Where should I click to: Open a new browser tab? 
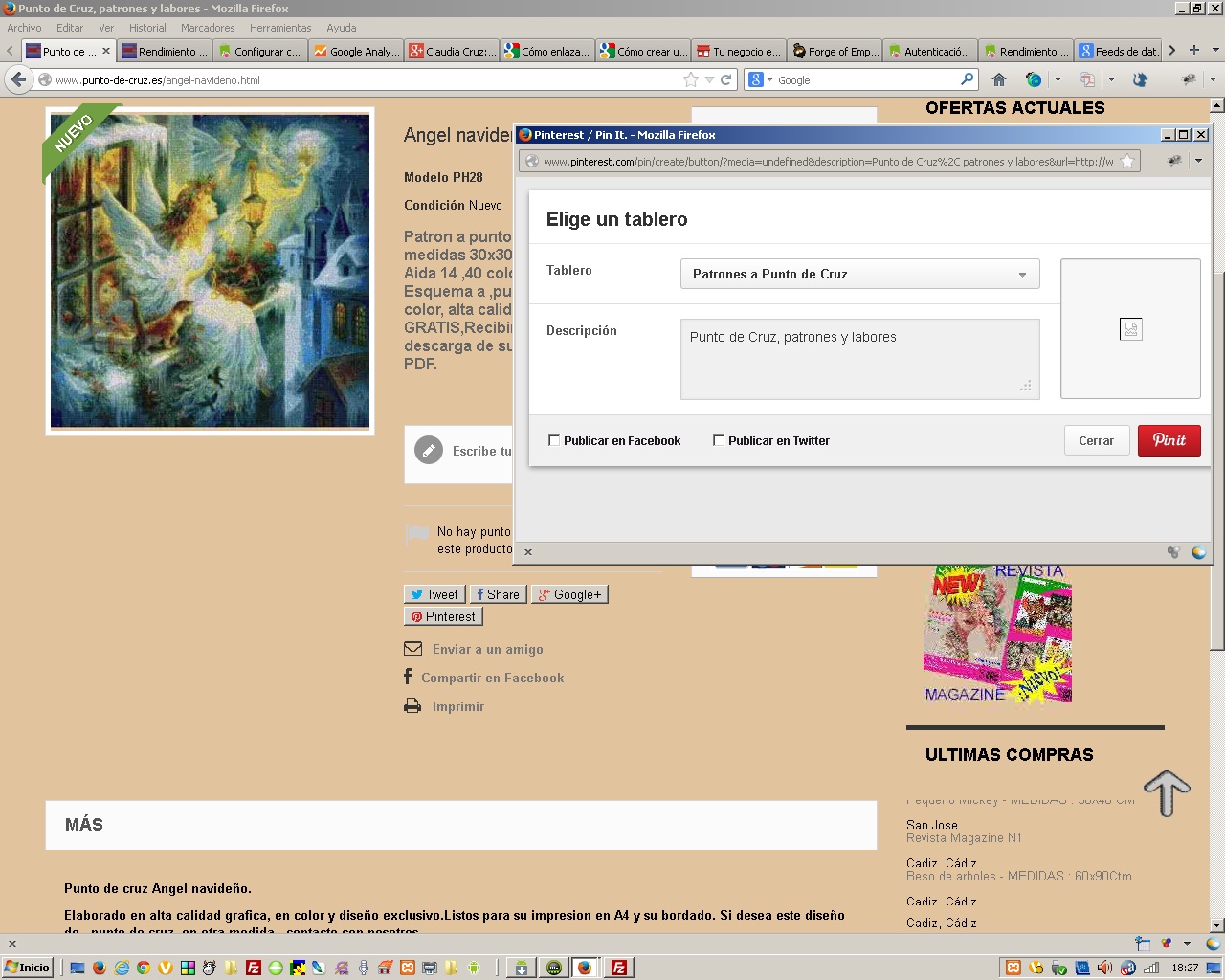coord(1194,50)
